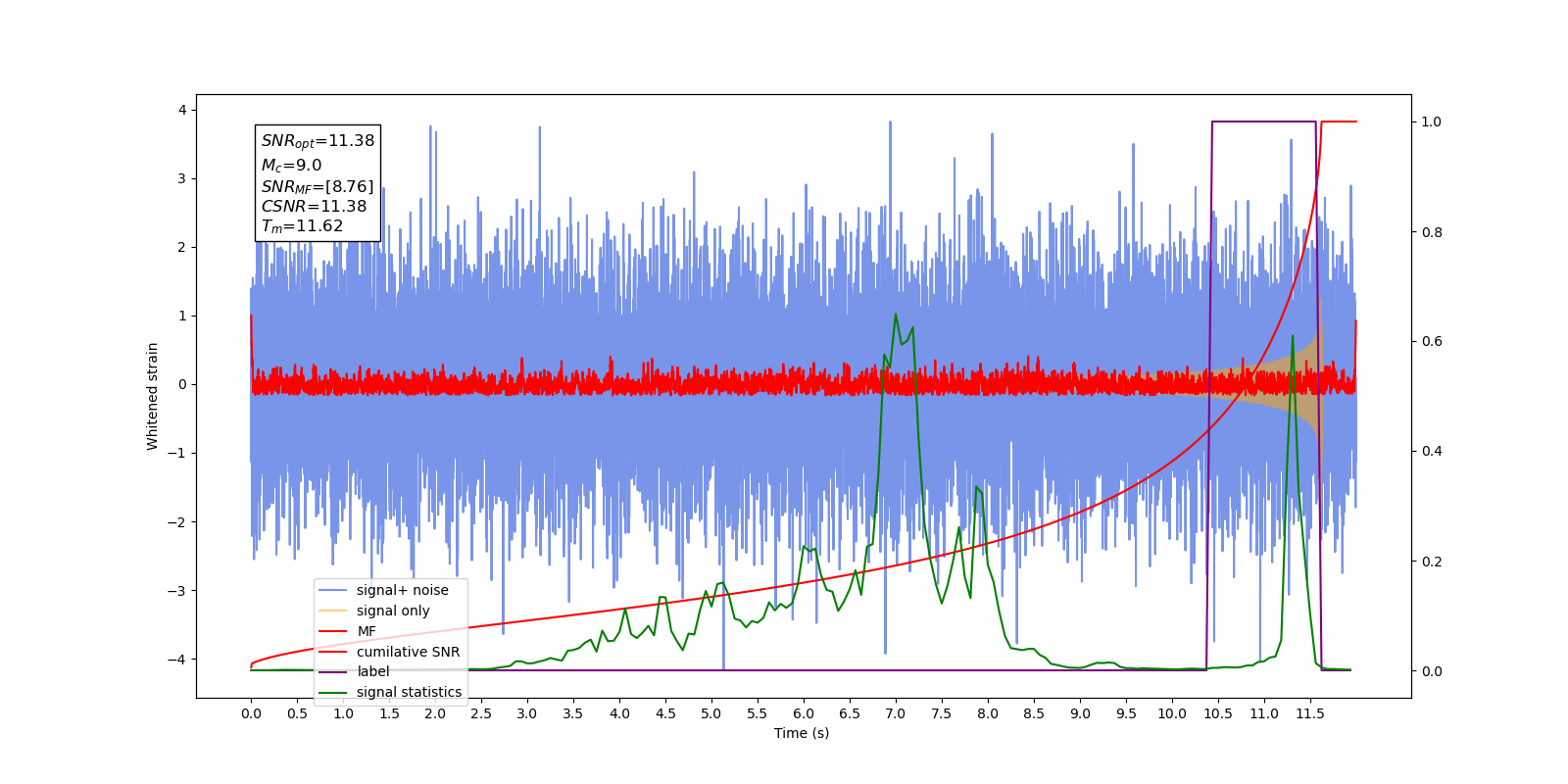1568x784 pixels.
Task: Click the blue 'signal+ noise' legend line
Action: [333, 590]
